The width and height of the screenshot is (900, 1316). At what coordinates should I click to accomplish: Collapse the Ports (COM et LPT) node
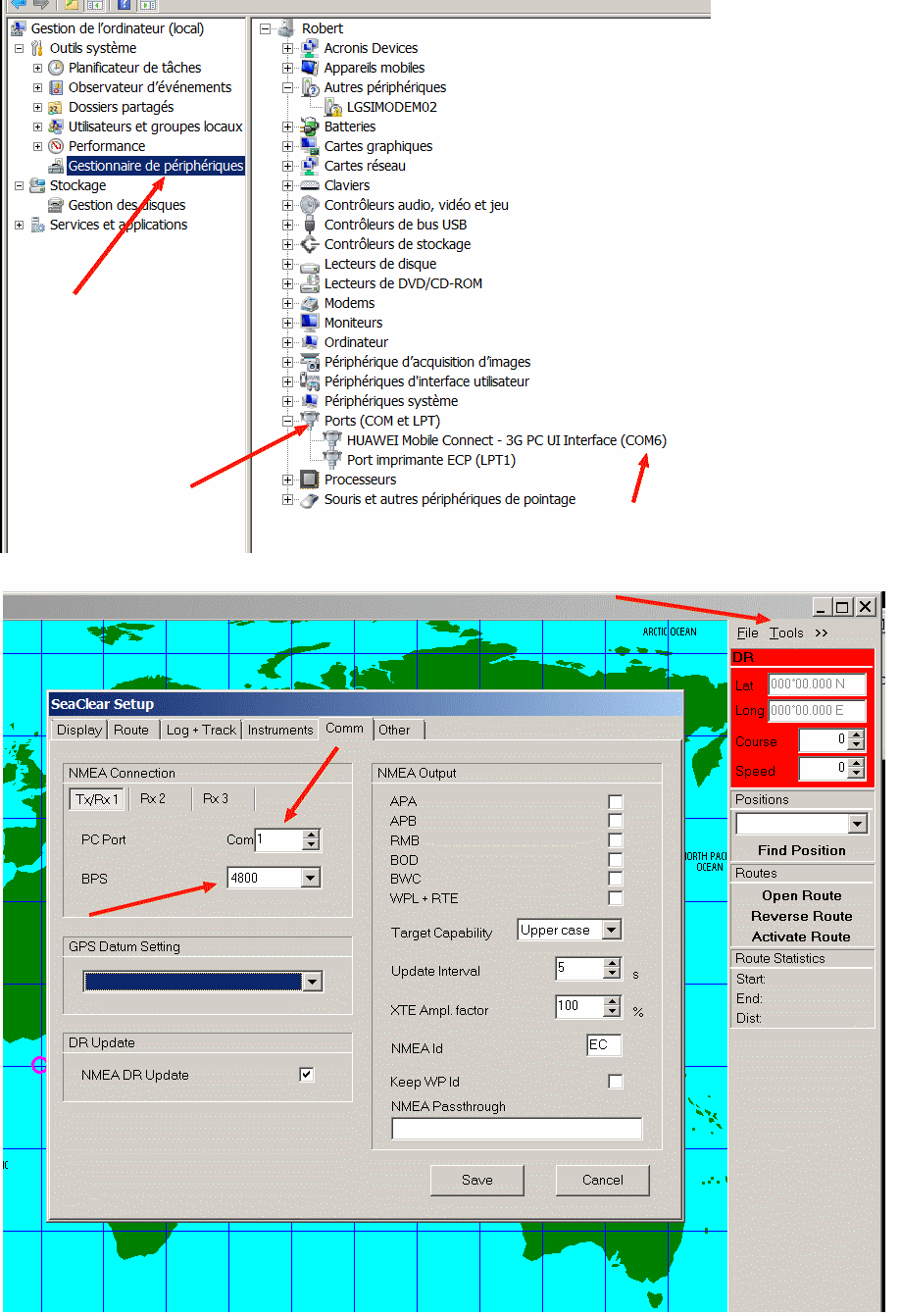click(x=288, y=421)
